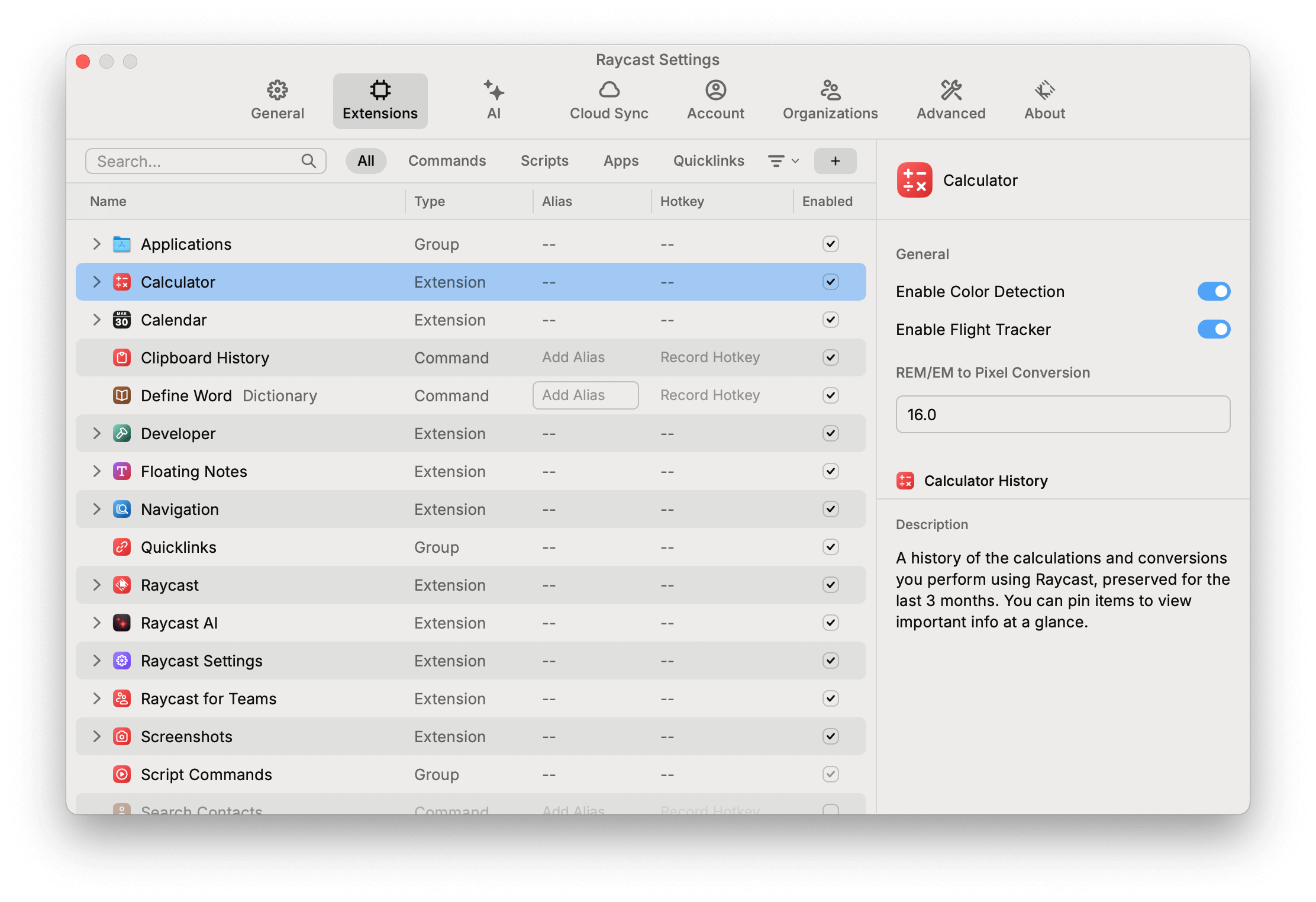Toggle Enable Flight Tracker switch
Image resolution: width=1316 pixels, height=902 pixels.
1214,329
